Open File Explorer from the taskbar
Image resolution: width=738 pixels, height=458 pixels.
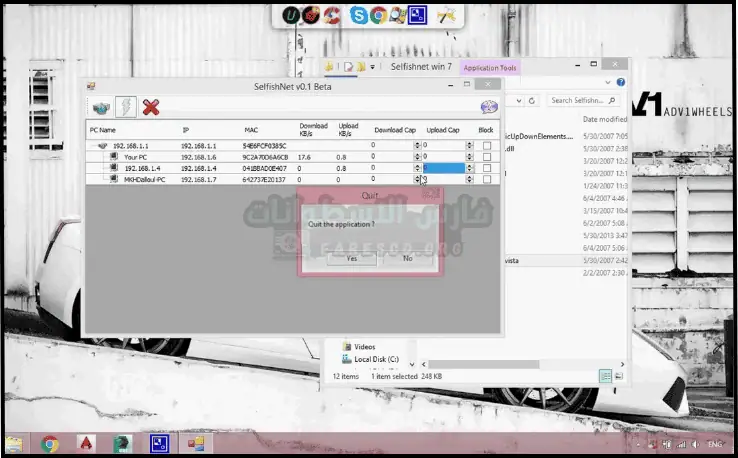point(14,444)
